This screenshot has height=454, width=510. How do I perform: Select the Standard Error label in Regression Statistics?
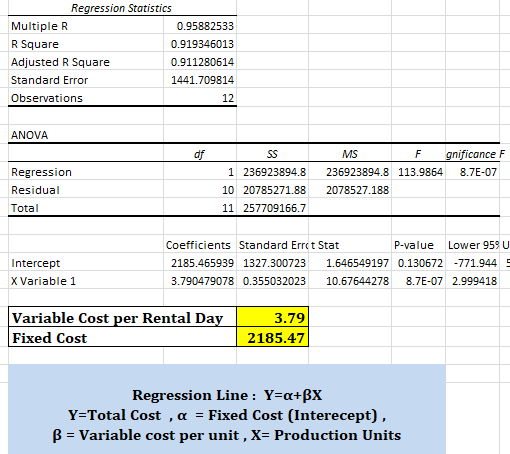pos(86,80)
